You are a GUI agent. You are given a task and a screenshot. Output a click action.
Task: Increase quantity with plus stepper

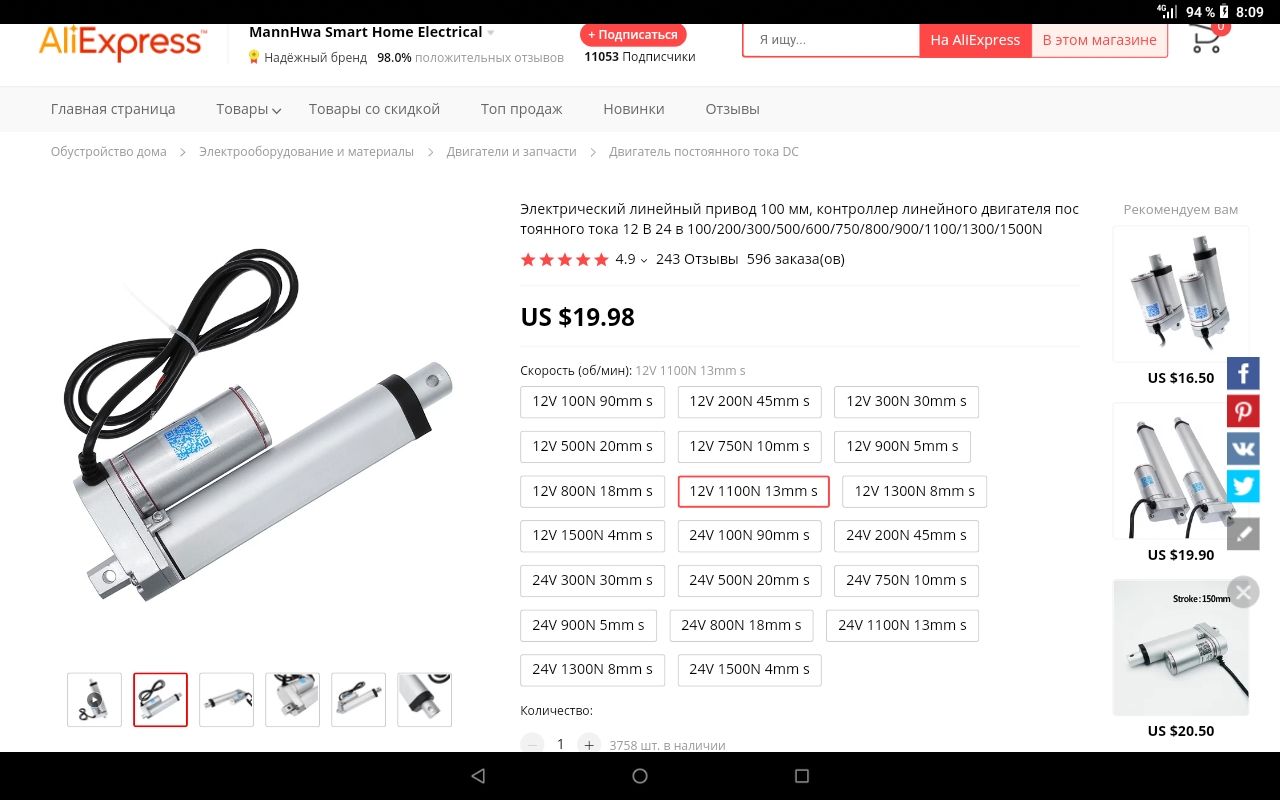pyautogui.click(x=589, y=744)
